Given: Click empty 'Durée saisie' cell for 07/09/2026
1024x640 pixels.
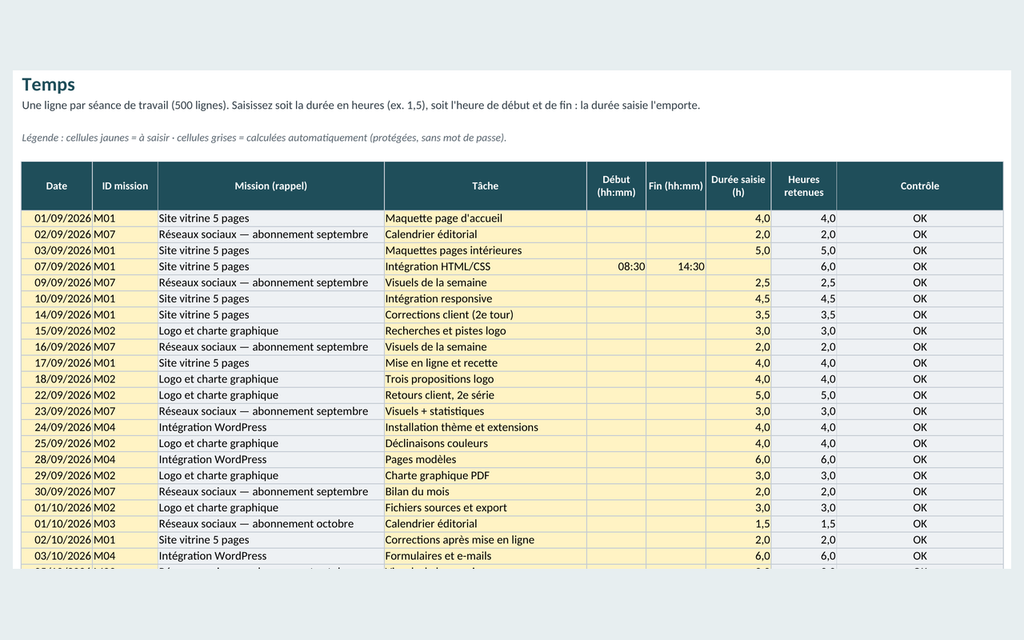Looking at the screenshot, I should coord(739,266).
